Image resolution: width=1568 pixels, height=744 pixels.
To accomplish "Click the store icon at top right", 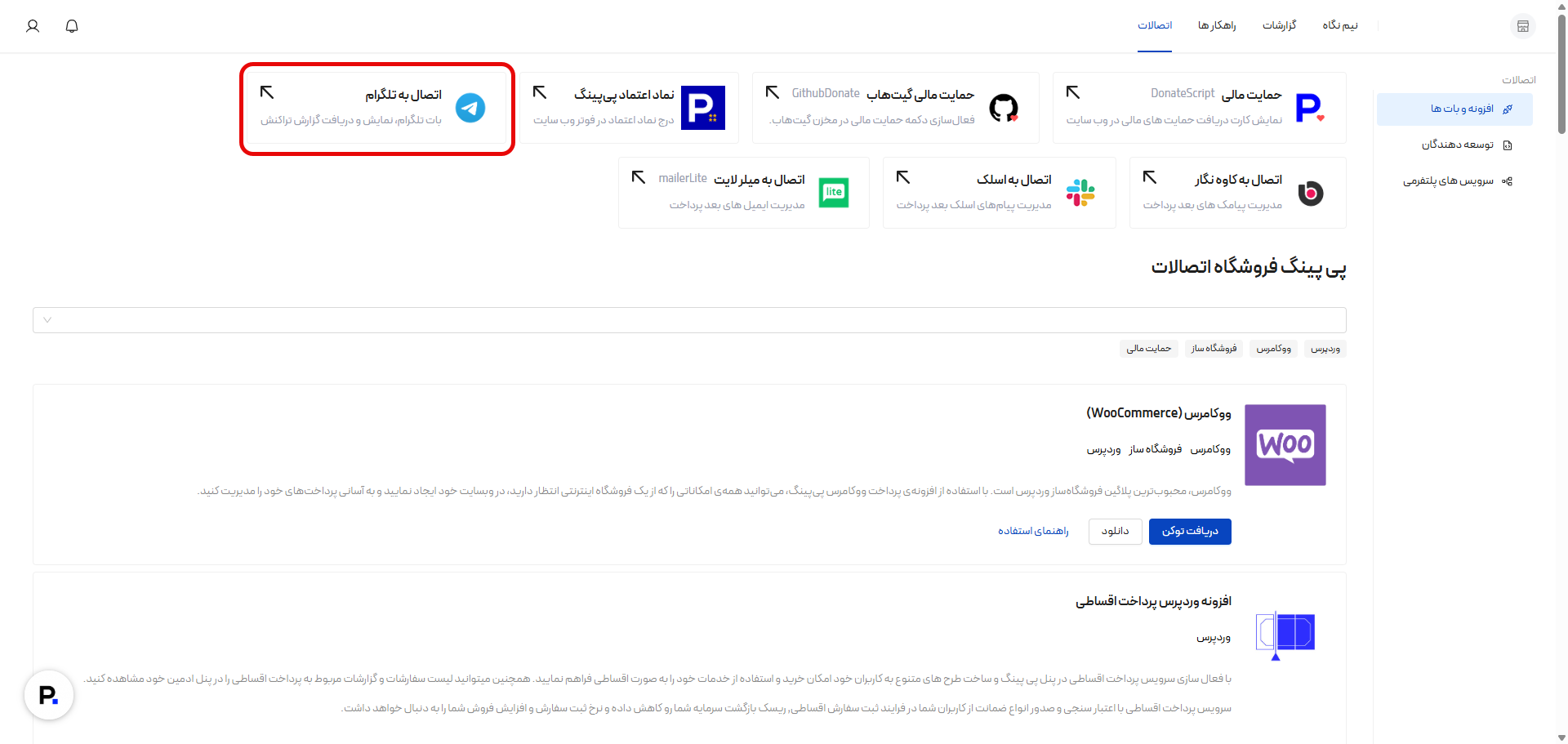I will pyautogui.click(x=1523, y=26).
